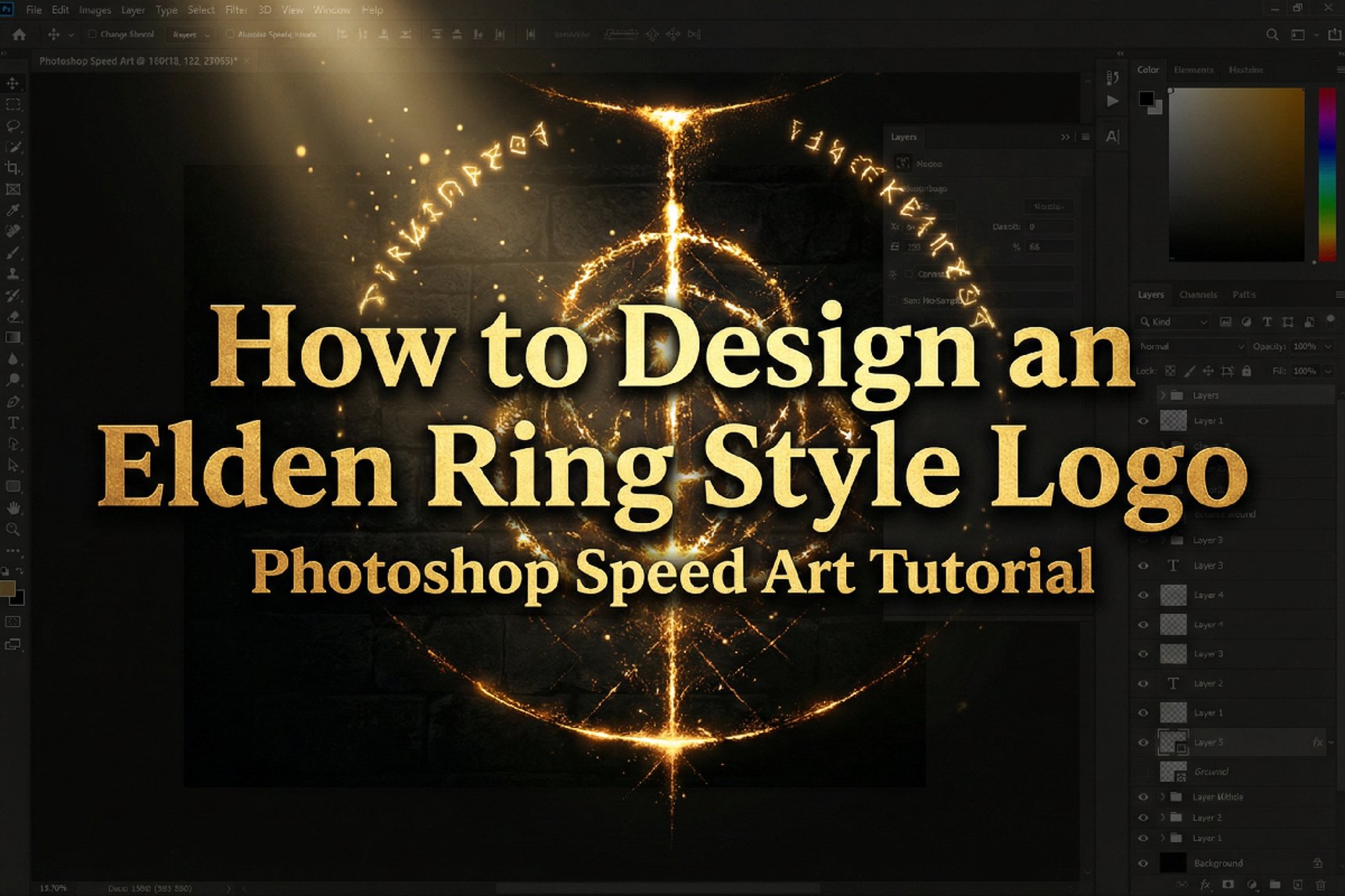This screenshot has width=1345, height=896.
Task: Select the Hand tool
Action: pyautogui.click(x=13, y=507)
